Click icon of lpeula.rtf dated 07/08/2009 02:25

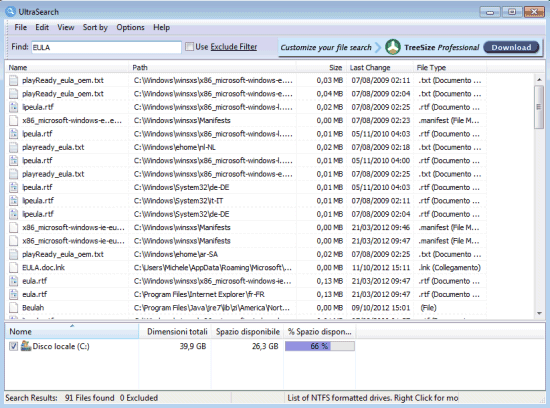click(13, 107)
